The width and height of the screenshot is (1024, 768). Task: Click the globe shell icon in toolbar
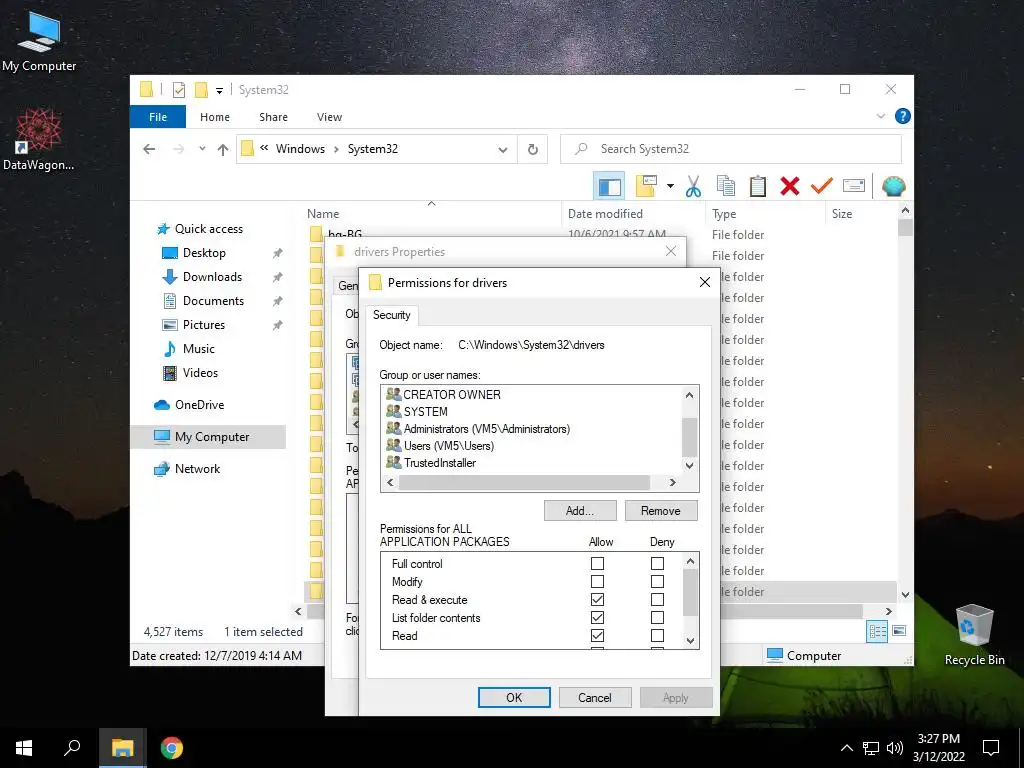893,186
